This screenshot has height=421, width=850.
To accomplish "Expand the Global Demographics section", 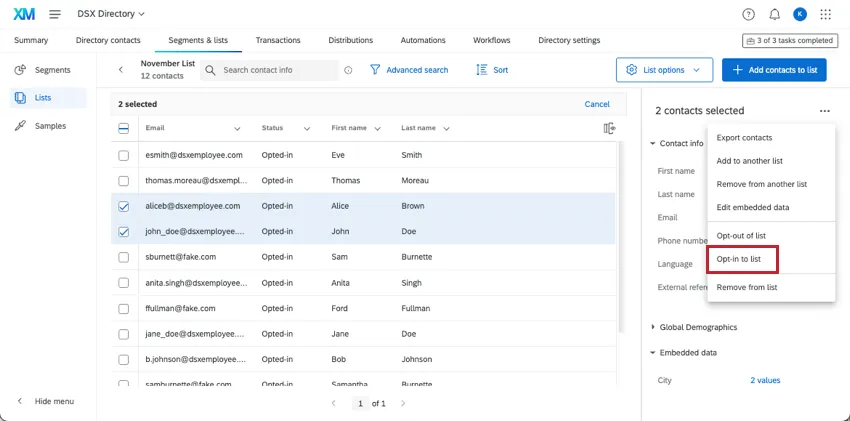I will [696, 327].
